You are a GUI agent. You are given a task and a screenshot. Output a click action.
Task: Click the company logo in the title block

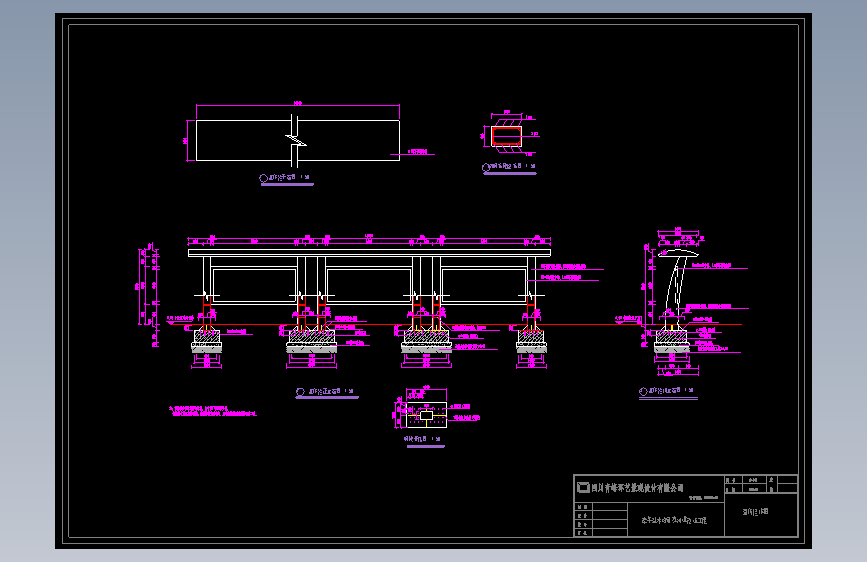coord(583,487)
